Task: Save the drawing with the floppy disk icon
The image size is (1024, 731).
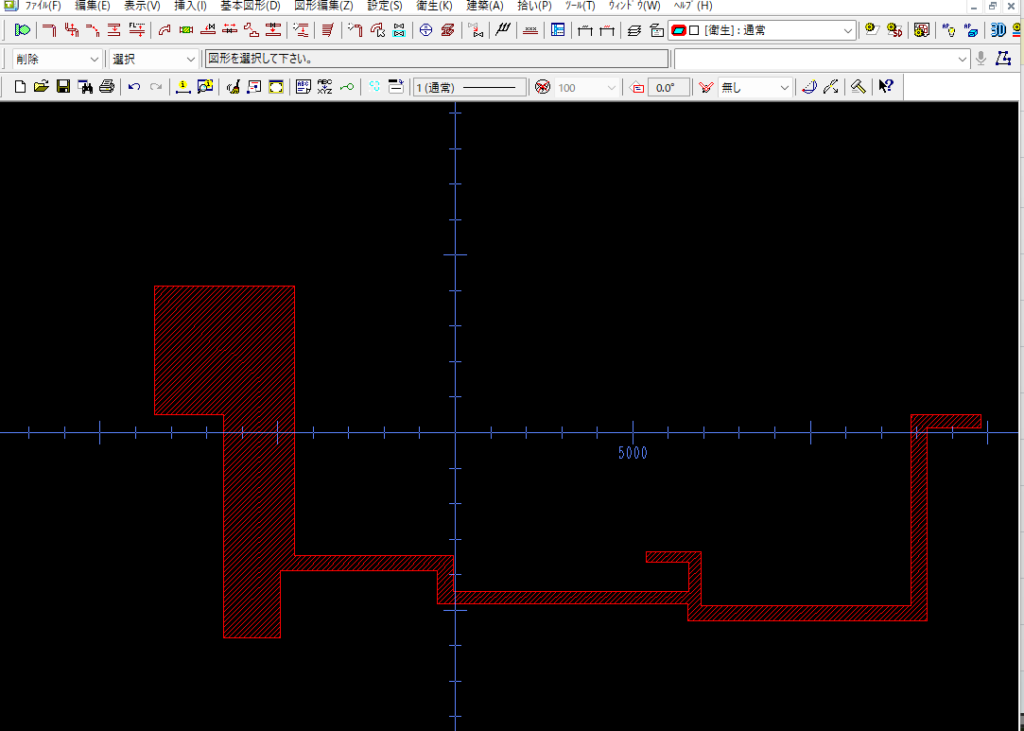Action: (x=63, y=88)
